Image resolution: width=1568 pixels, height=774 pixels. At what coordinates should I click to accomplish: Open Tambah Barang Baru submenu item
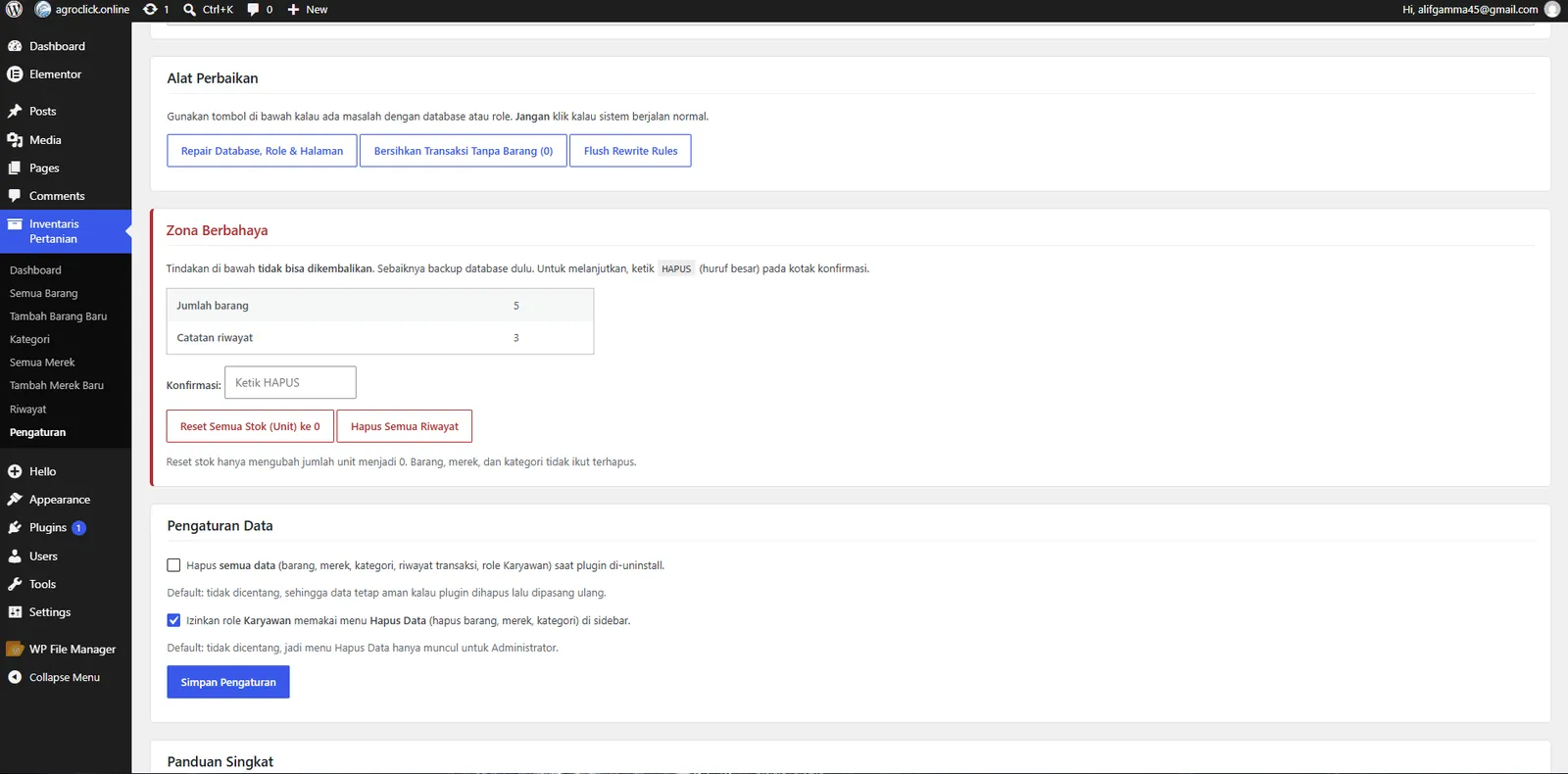coord(58,316)
